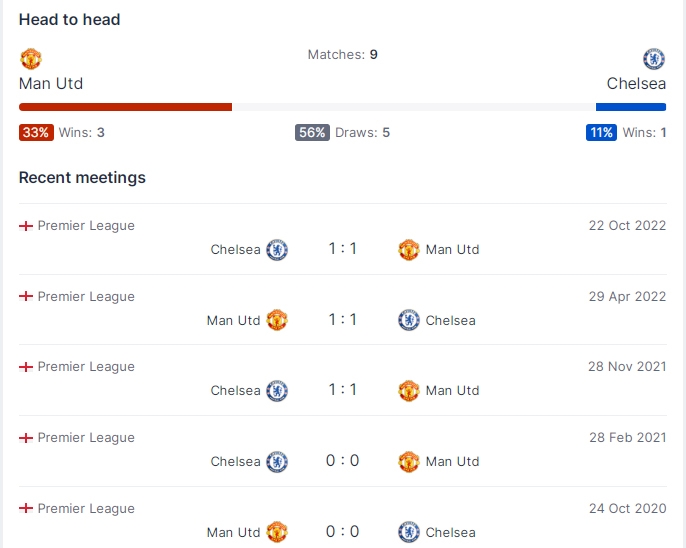Click Chelsea crest in 28 Nov 2021 match

pyautogui.click(x=277, y=391)
